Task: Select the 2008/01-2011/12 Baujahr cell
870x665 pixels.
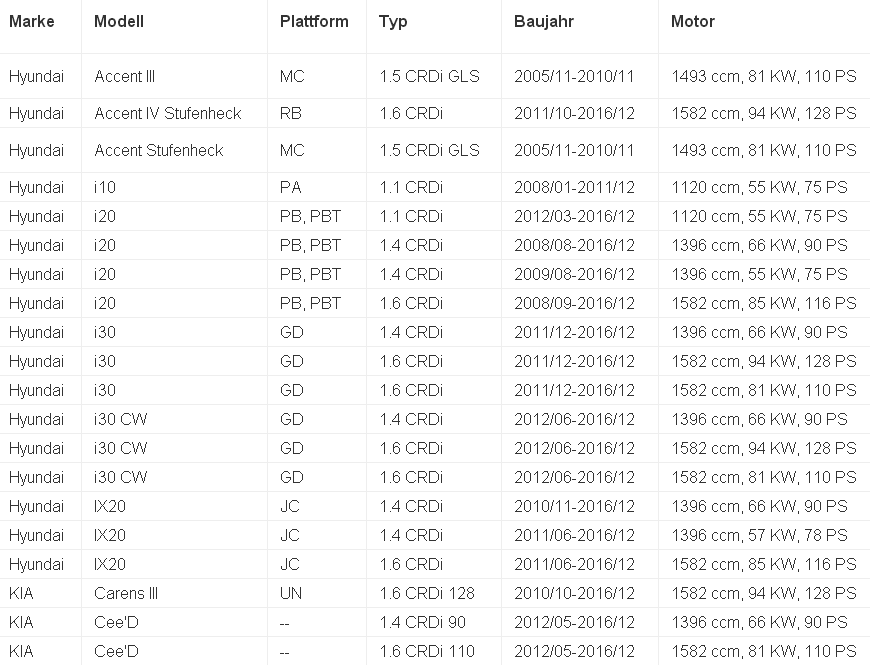Action: [x=574, y=187]
